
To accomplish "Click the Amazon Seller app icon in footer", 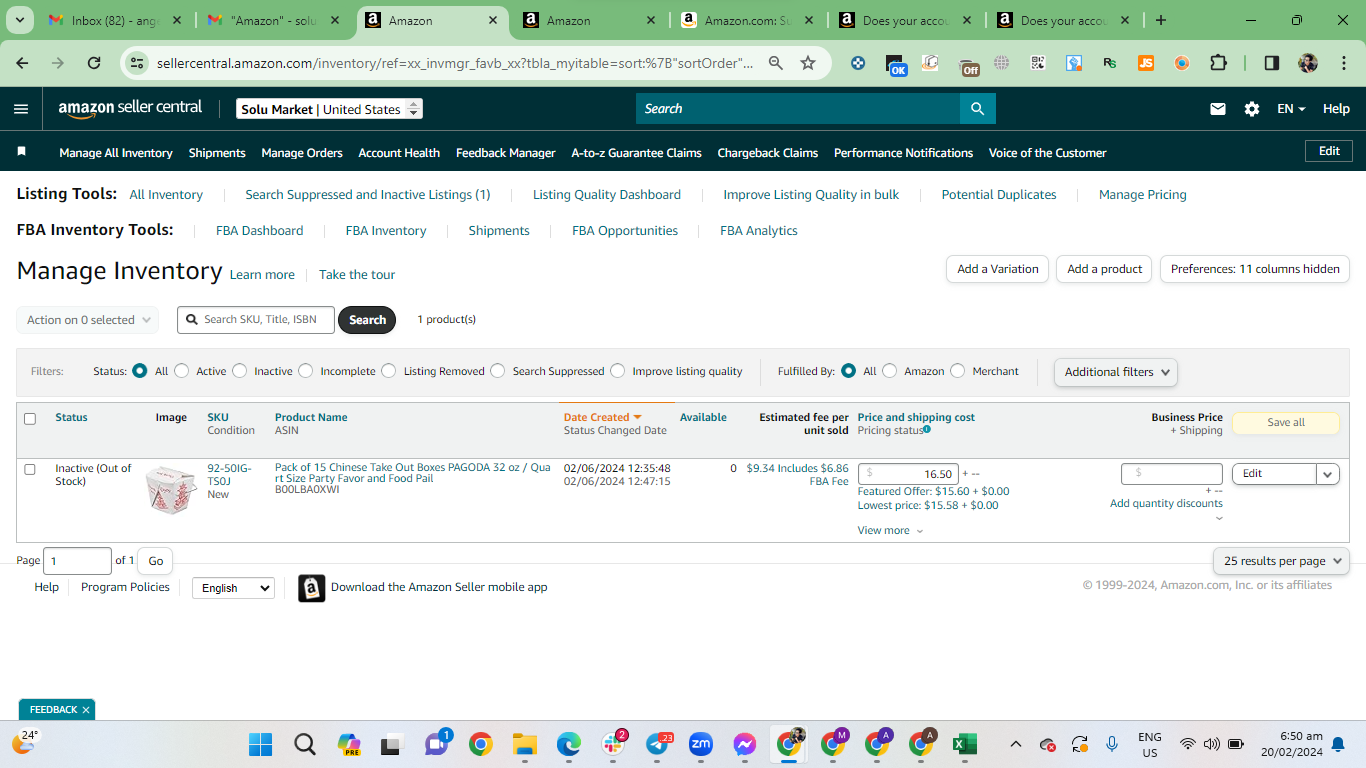I will (312, 588).
